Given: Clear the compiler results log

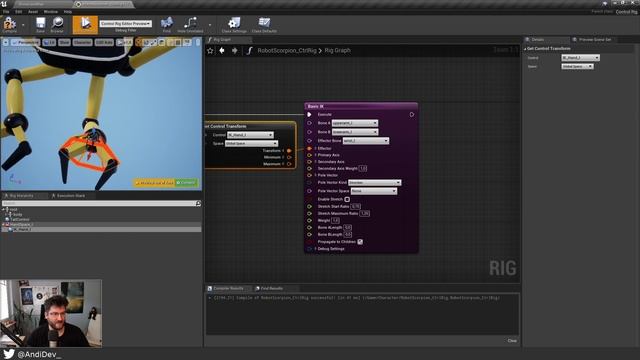Looking at the screenshot, I should (x=512, y=340).
